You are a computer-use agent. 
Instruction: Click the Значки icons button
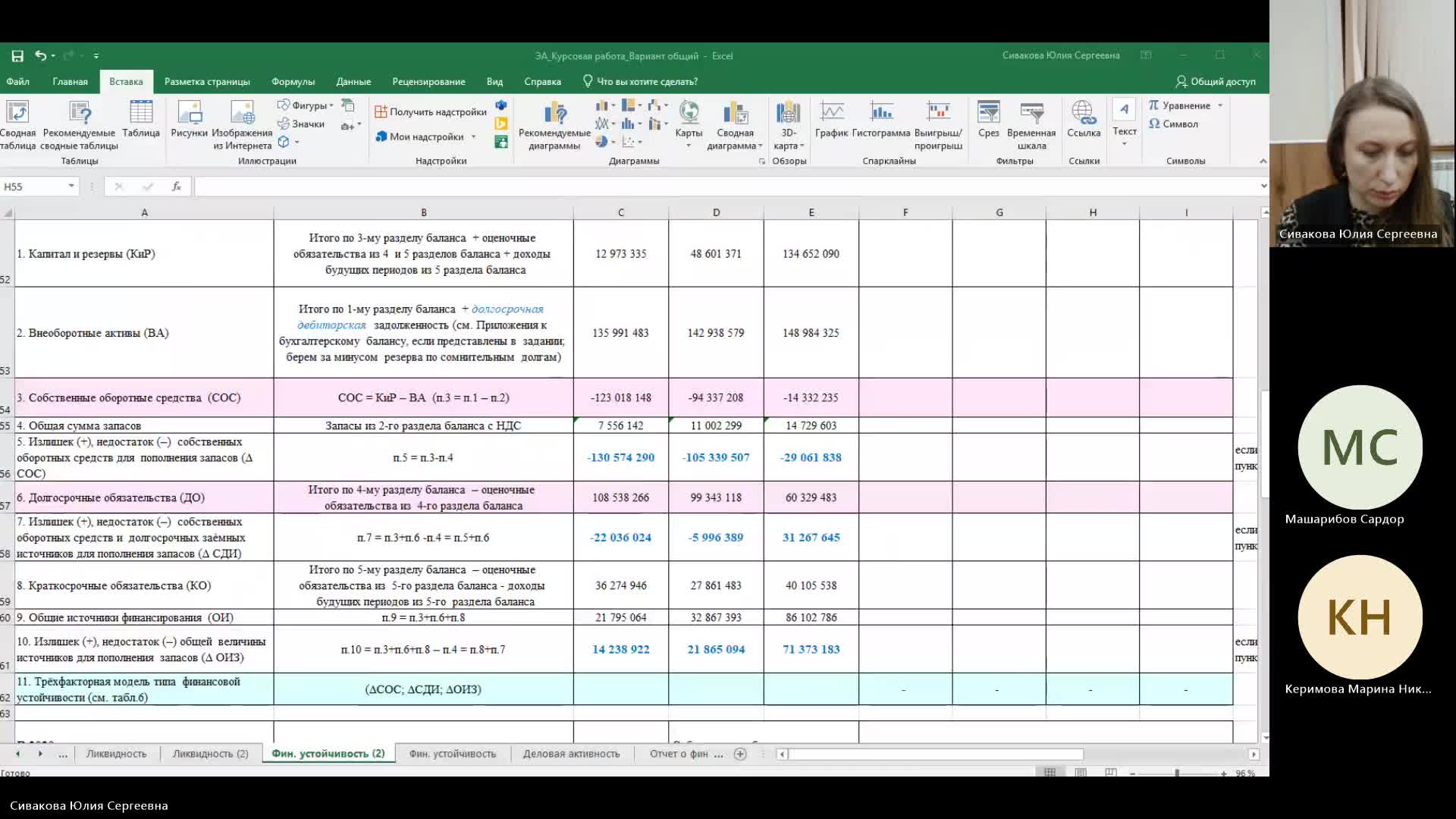[301, 124]
